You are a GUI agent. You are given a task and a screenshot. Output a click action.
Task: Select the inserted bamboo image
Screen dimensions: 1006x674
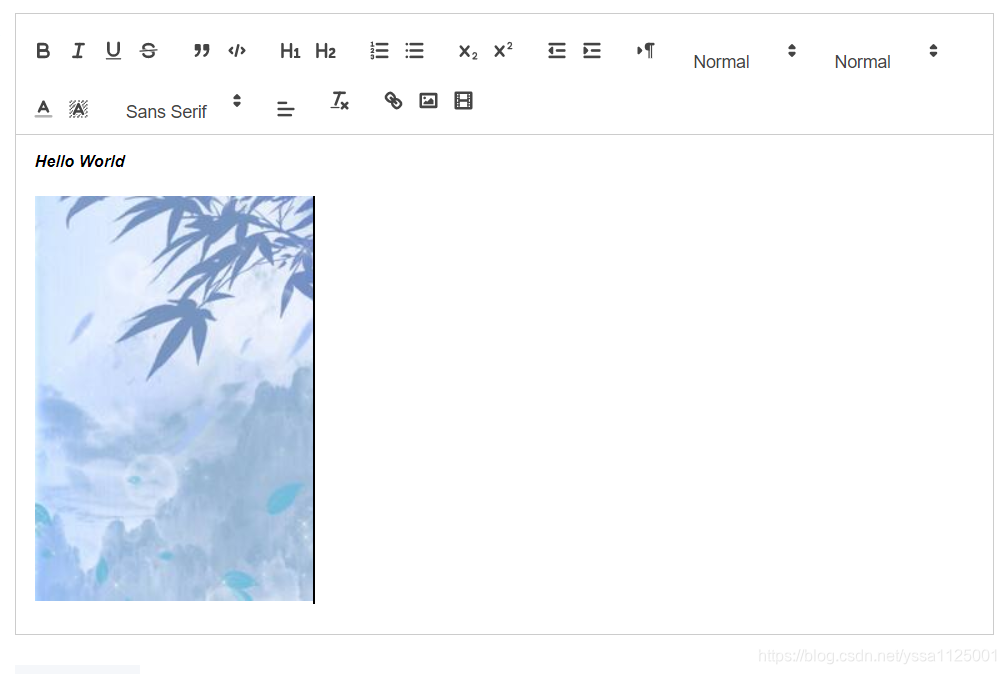(x=174, y=398)
